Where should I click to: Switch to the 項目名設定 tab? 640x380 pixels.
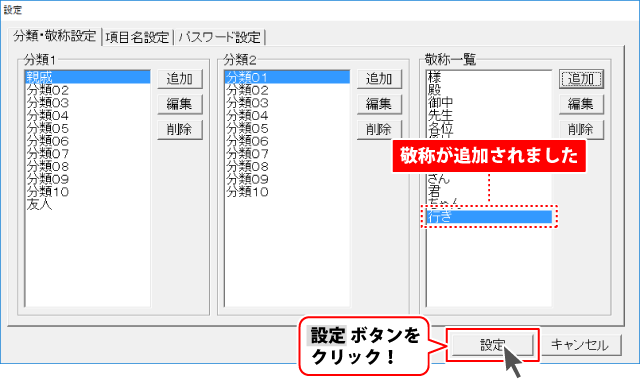(x=137, y=37)
